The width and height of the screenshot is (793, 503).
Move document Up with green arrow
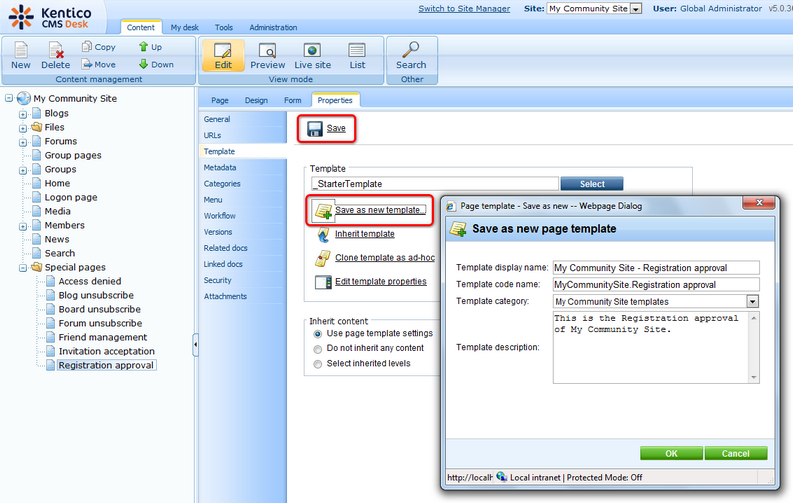click(x=144, y=47)
